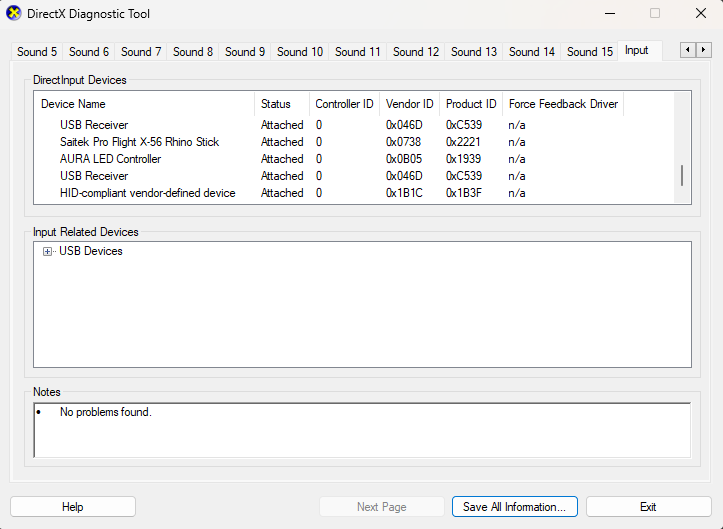Click Save All Information button
The height and width of the screenshot is (529, 723).
pyautogui.click(x=515, y=507)
